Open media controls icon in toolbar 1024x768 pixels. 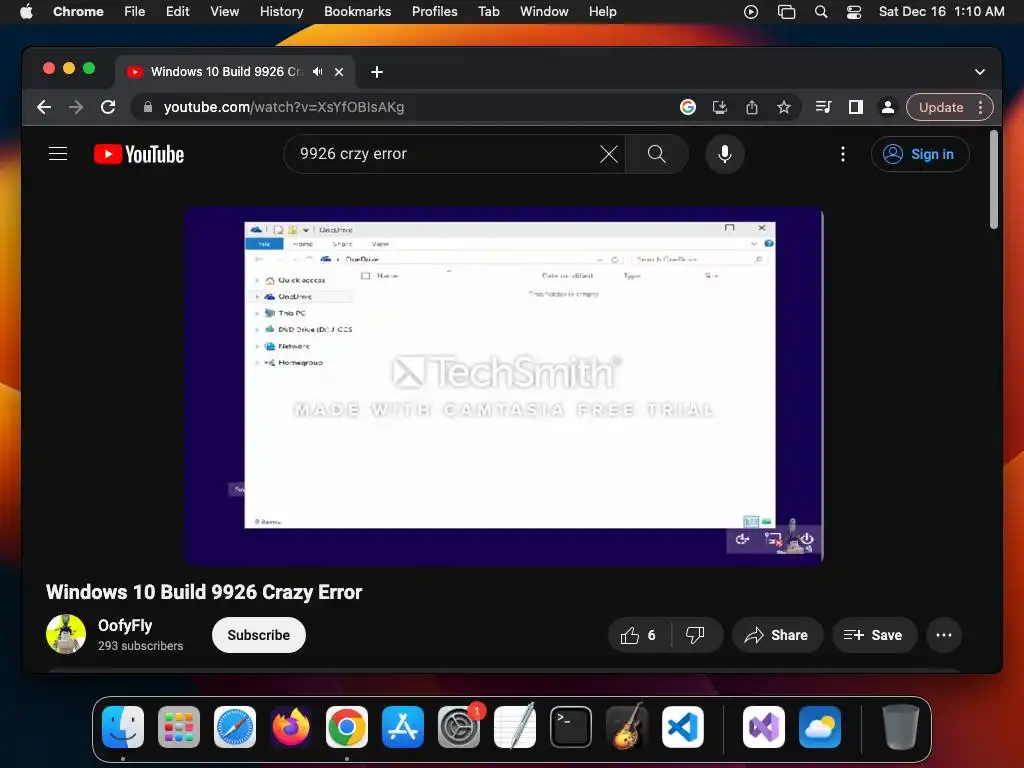point(824,107)
